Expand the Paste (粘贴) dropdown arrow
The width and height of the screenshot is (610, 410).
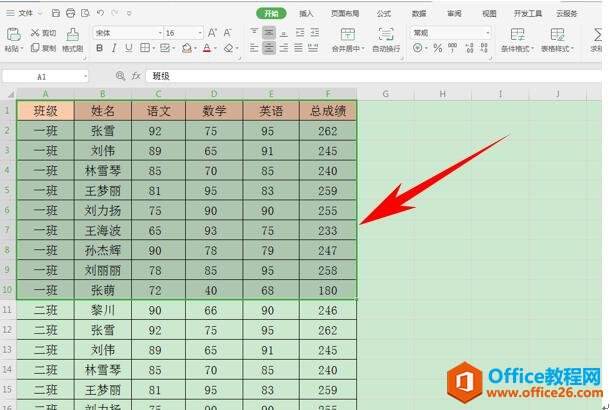pos(22,49)
